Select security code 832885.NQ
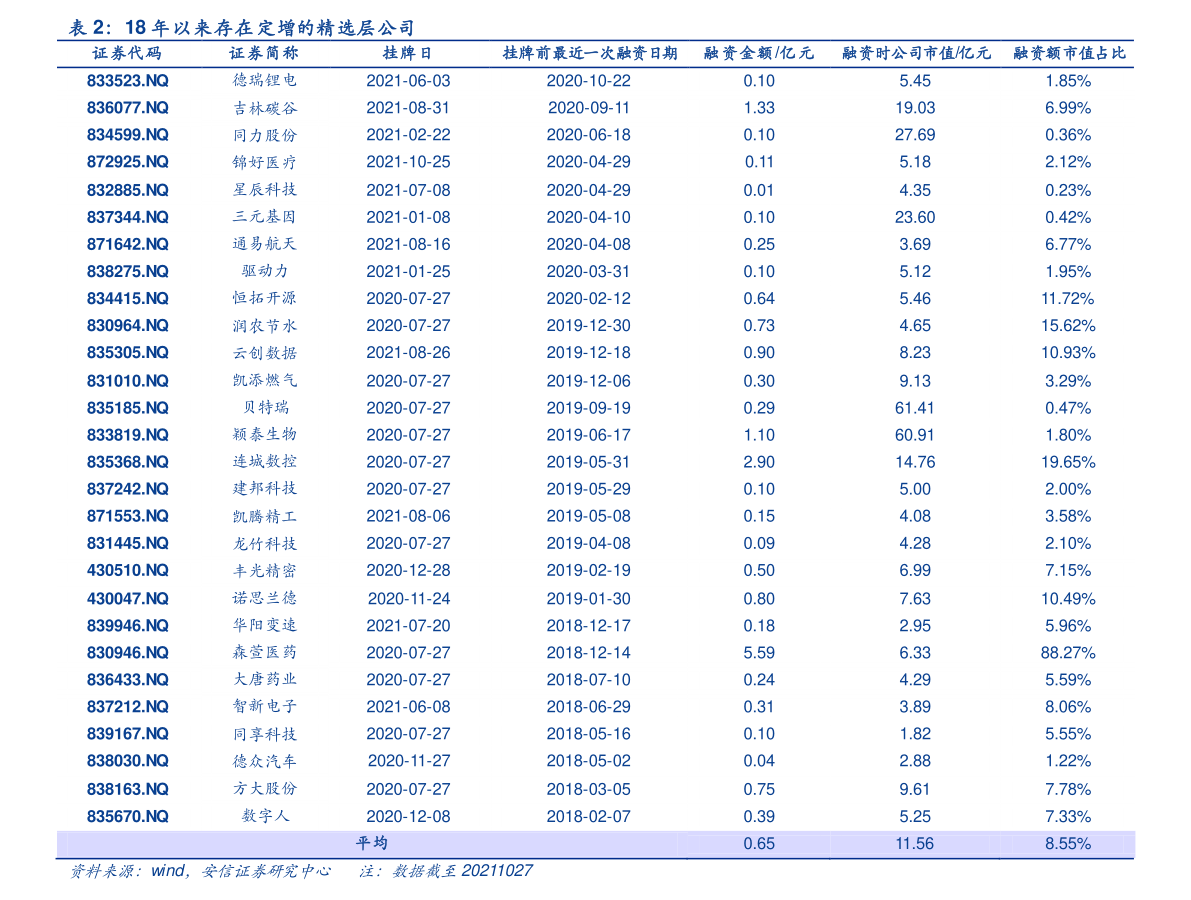This screenshot has width=1191, height=900. coord(128,190)
